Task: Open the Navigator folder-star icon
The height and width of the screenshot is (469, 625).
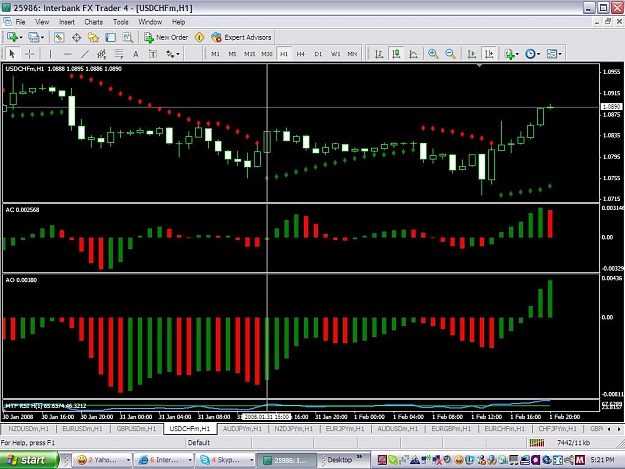Action: tap(93, 37)
